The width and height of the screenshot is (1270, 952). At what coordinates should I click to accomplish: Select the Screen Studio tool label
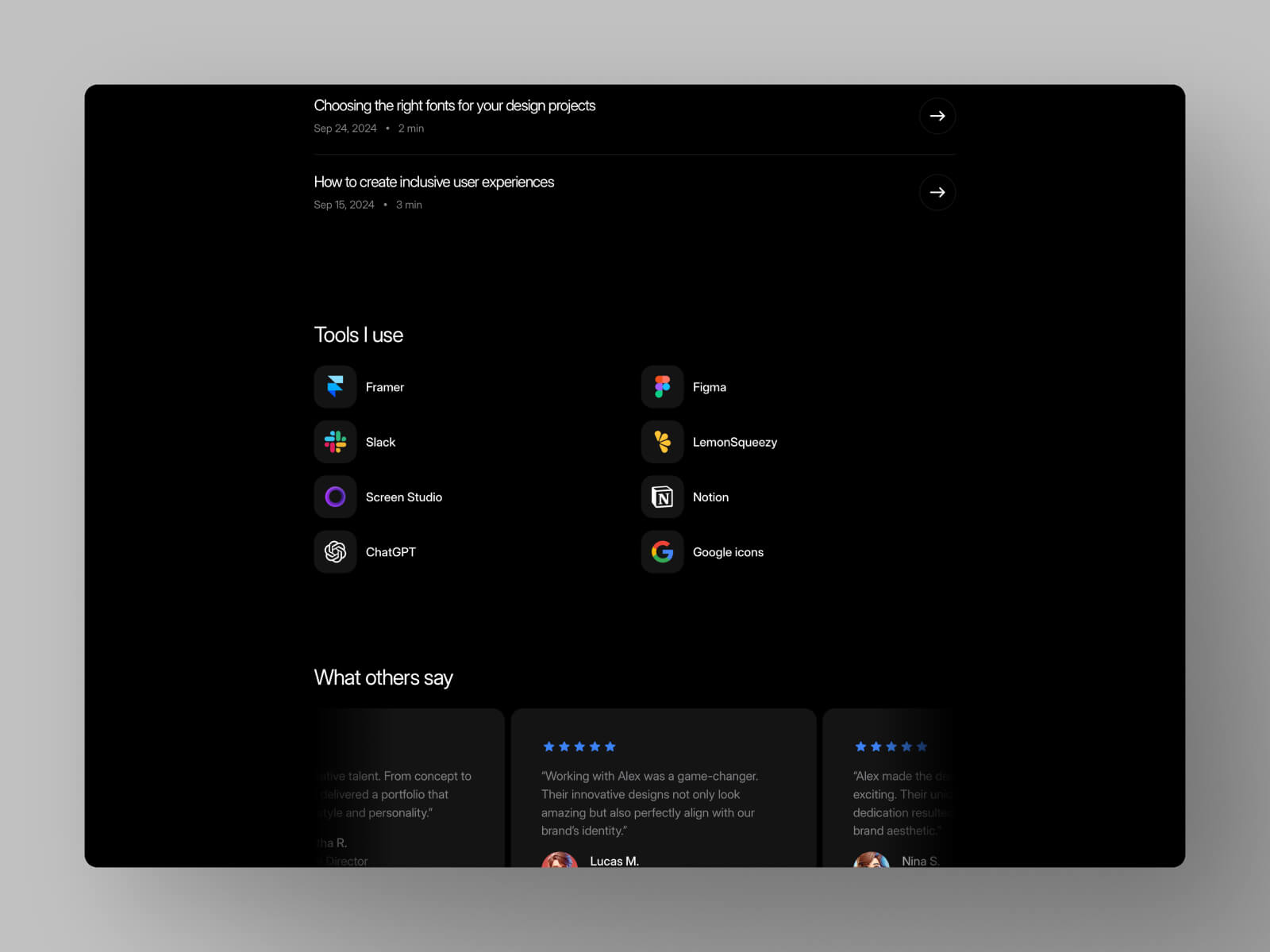(403, 497)
